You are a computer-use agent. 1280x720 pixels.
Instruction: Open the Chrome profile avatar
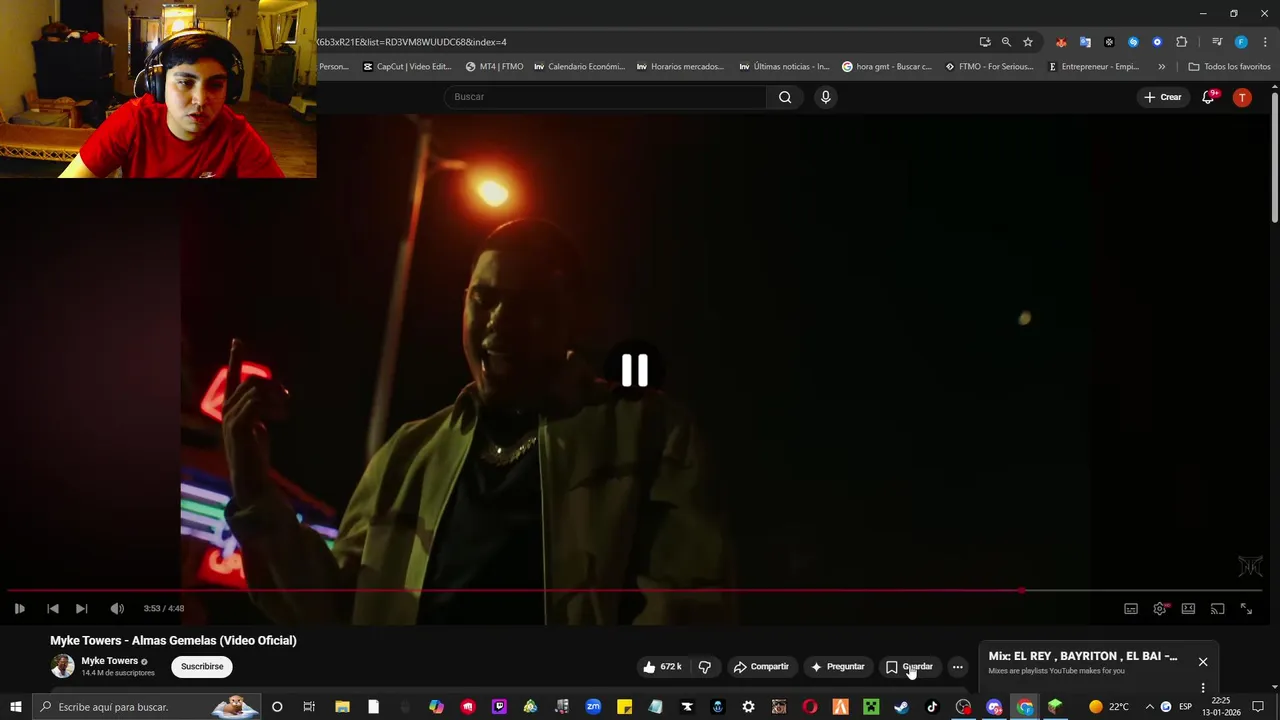[1241, 42]
